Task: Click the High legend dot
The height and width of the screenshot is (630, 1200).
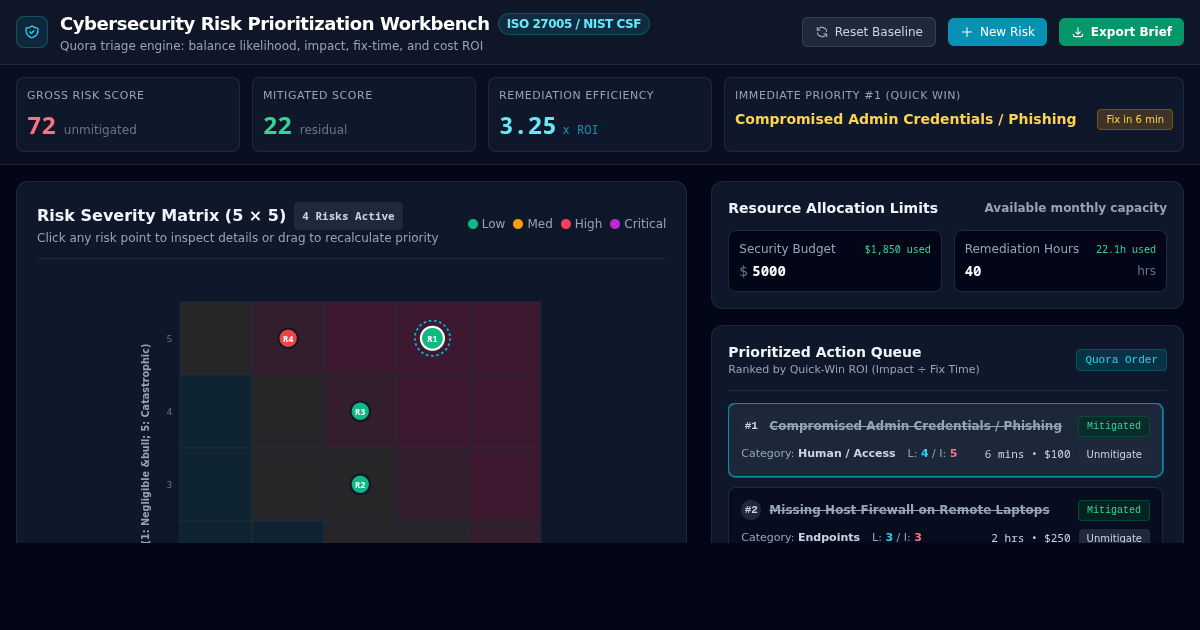Action: tap(566, 224)
